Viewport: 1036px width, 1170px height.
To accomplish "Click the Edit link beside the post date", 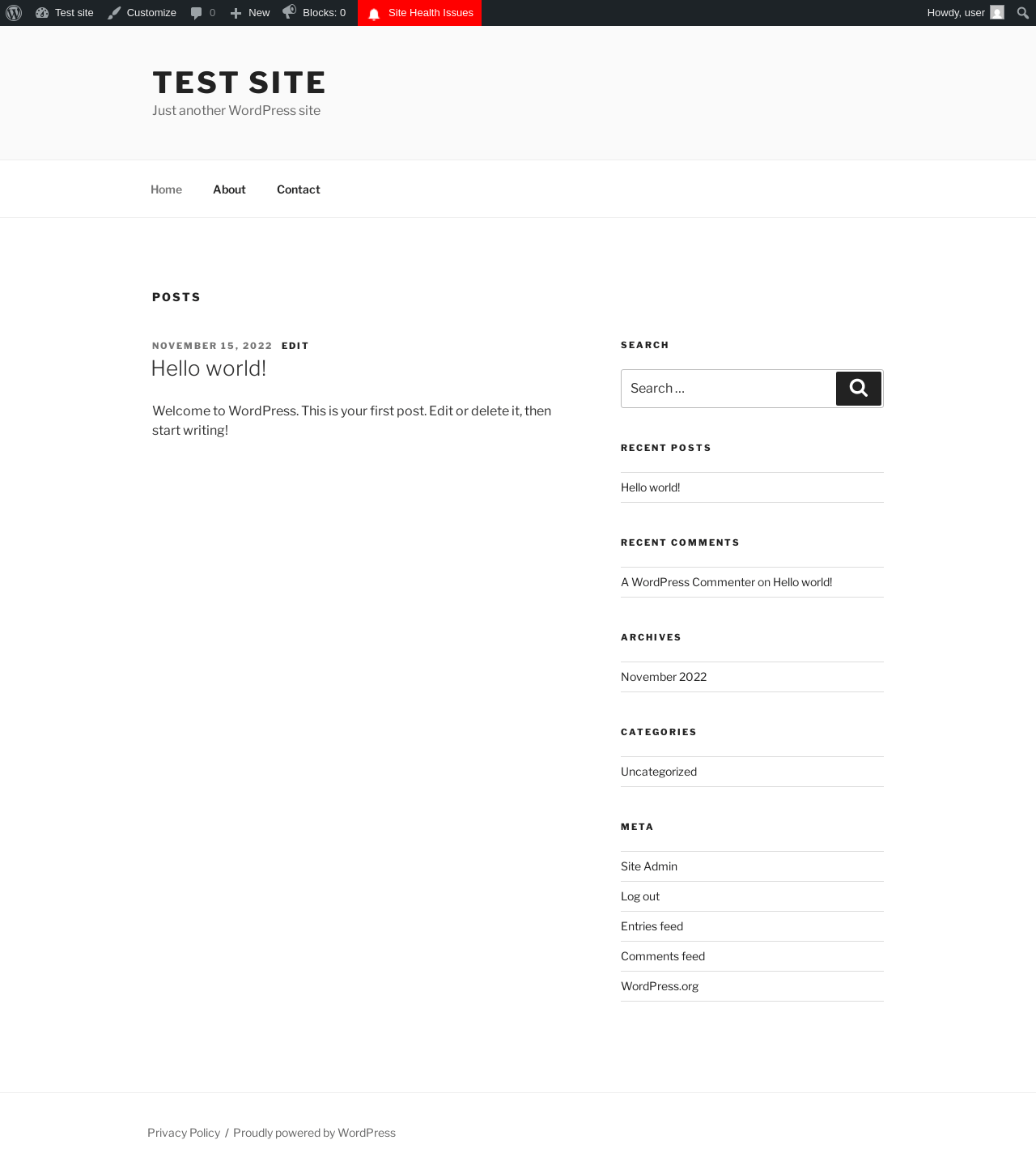I will [295, 346].
